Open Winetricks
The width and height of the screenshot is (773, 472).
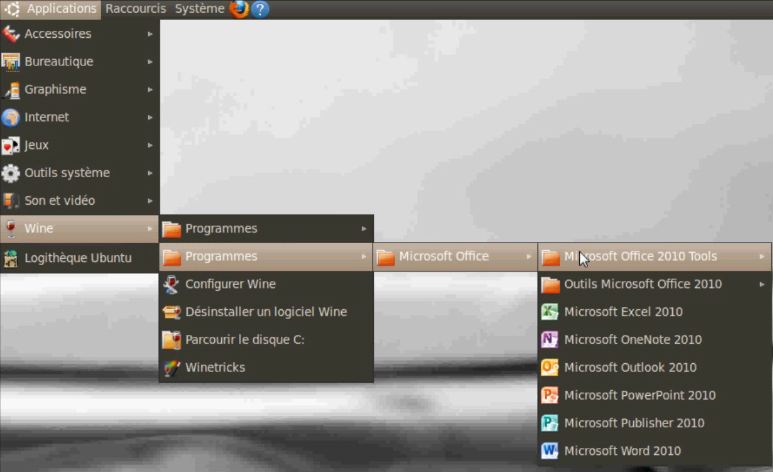pos(266,367)
